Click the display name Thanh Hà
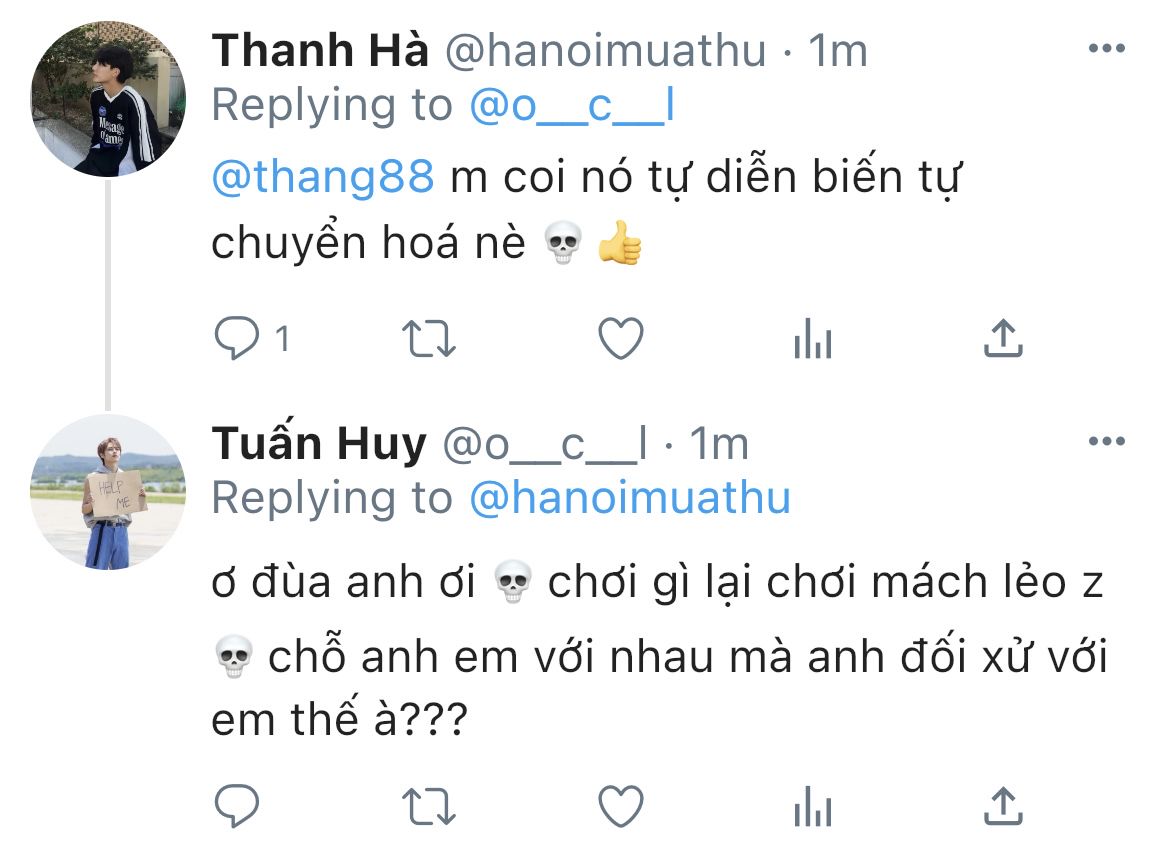The image size is (1170, 844). [319, 50]
